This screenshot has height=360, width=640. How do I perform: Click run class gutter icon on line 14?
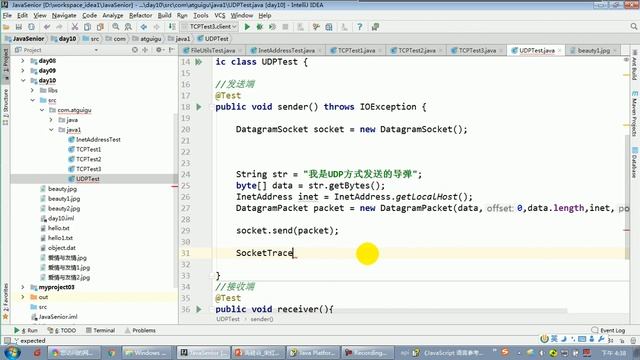click(x=199, y=62)
